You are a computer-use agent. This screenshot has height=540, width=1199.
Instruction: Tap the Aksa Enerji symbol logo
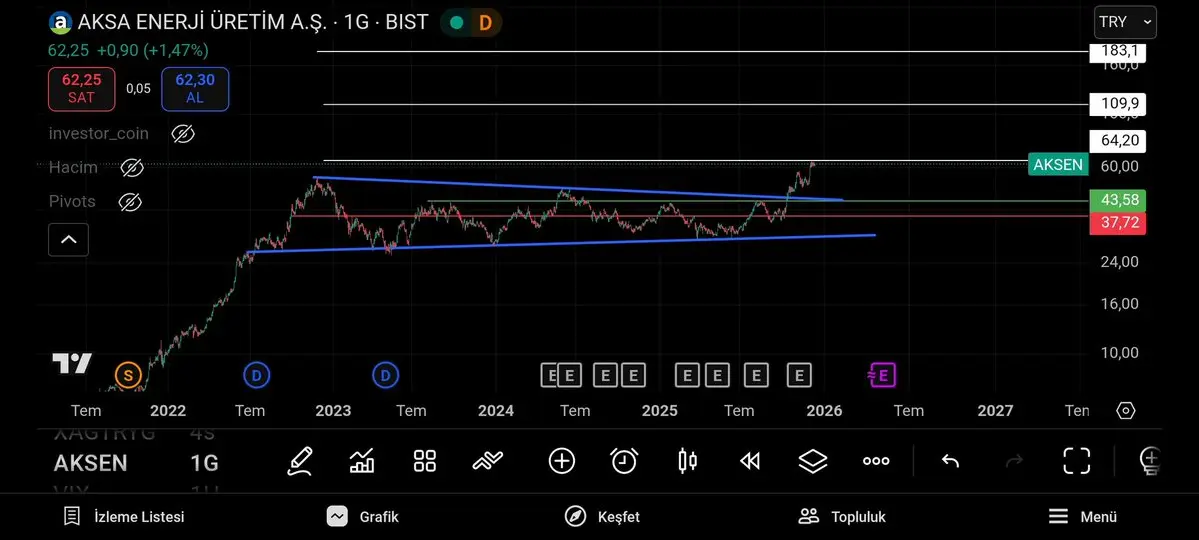[x=60, y=22]
